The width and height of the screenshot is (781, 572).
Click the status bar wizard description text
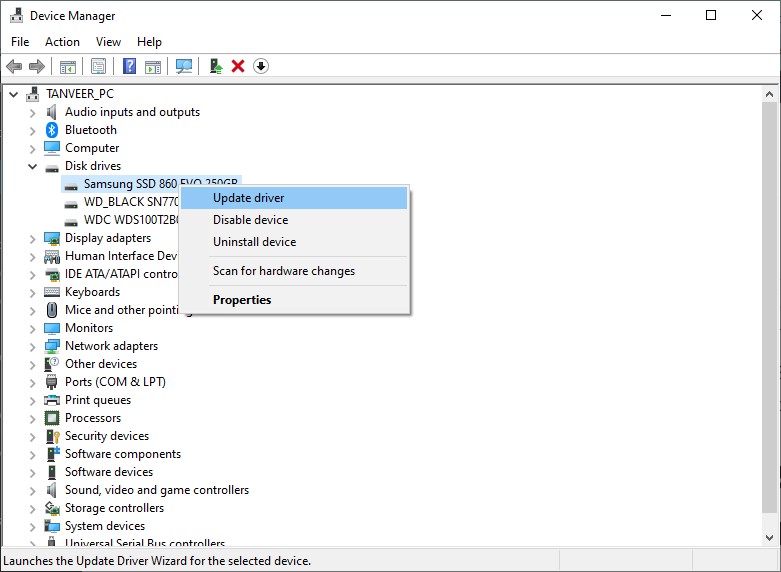157,561
